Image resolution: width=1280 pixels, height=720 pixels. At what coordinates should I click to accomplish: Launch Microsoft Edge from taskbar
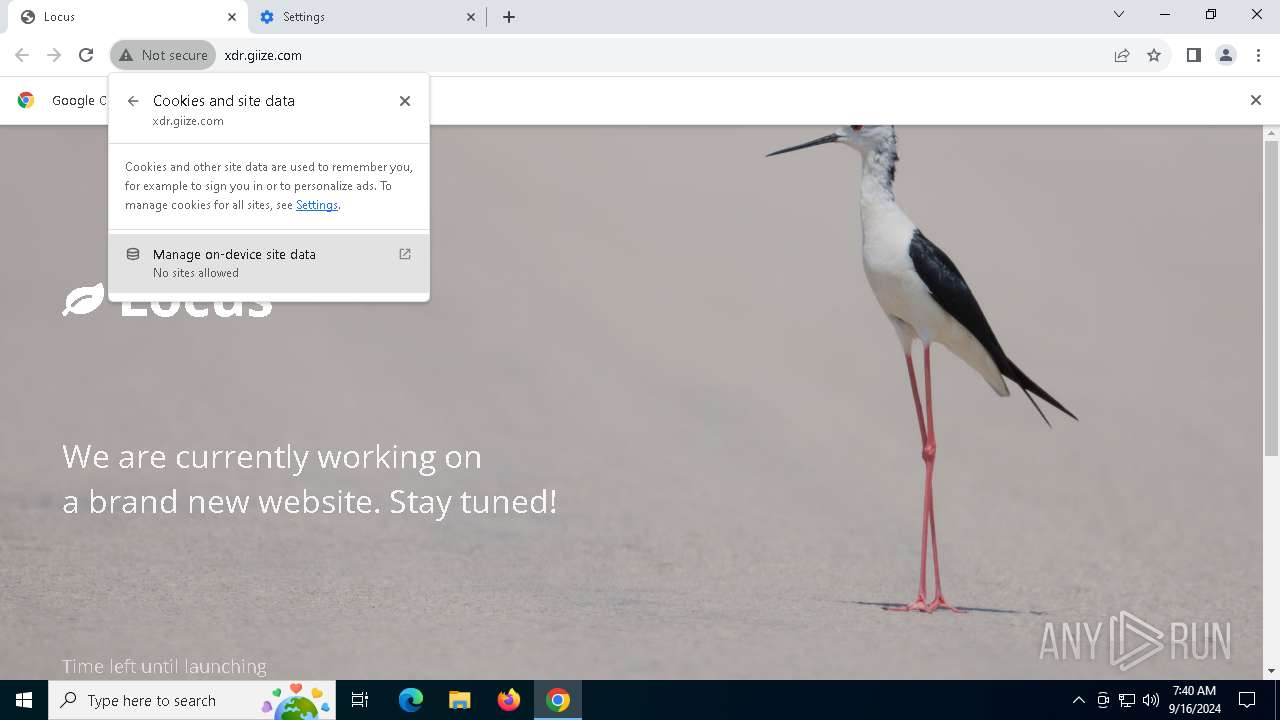(411, 700)
